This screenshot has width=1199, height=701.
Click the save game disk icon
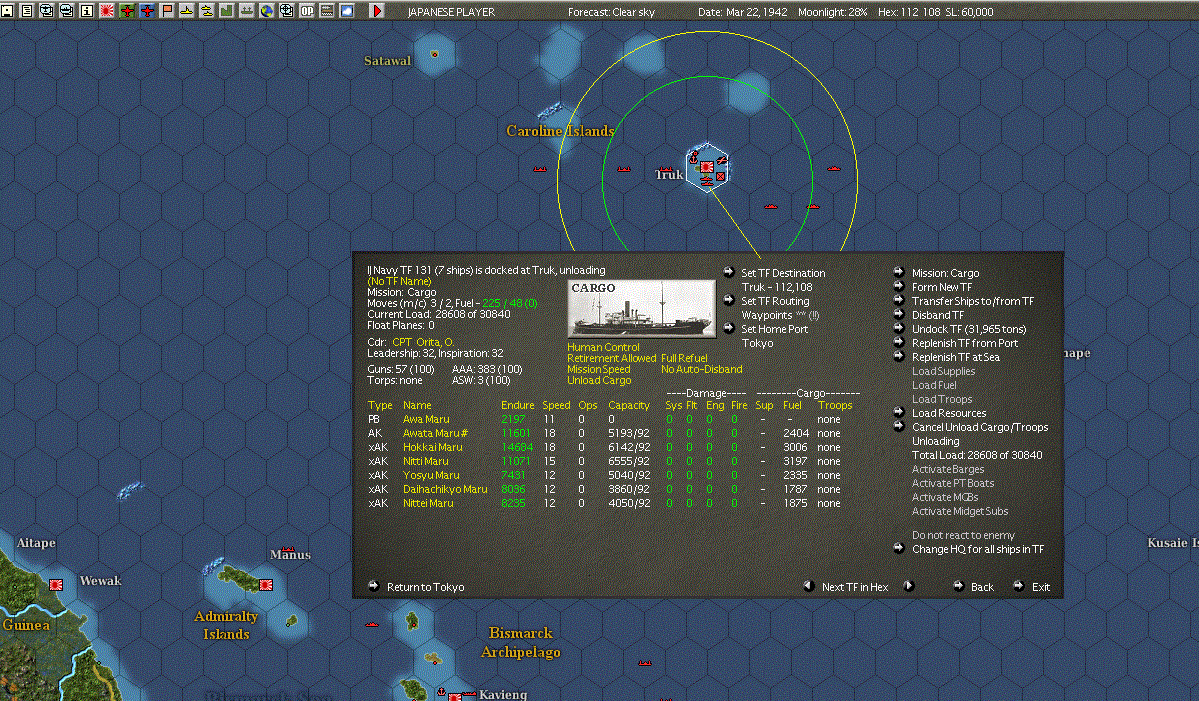[x=7, y=11]
